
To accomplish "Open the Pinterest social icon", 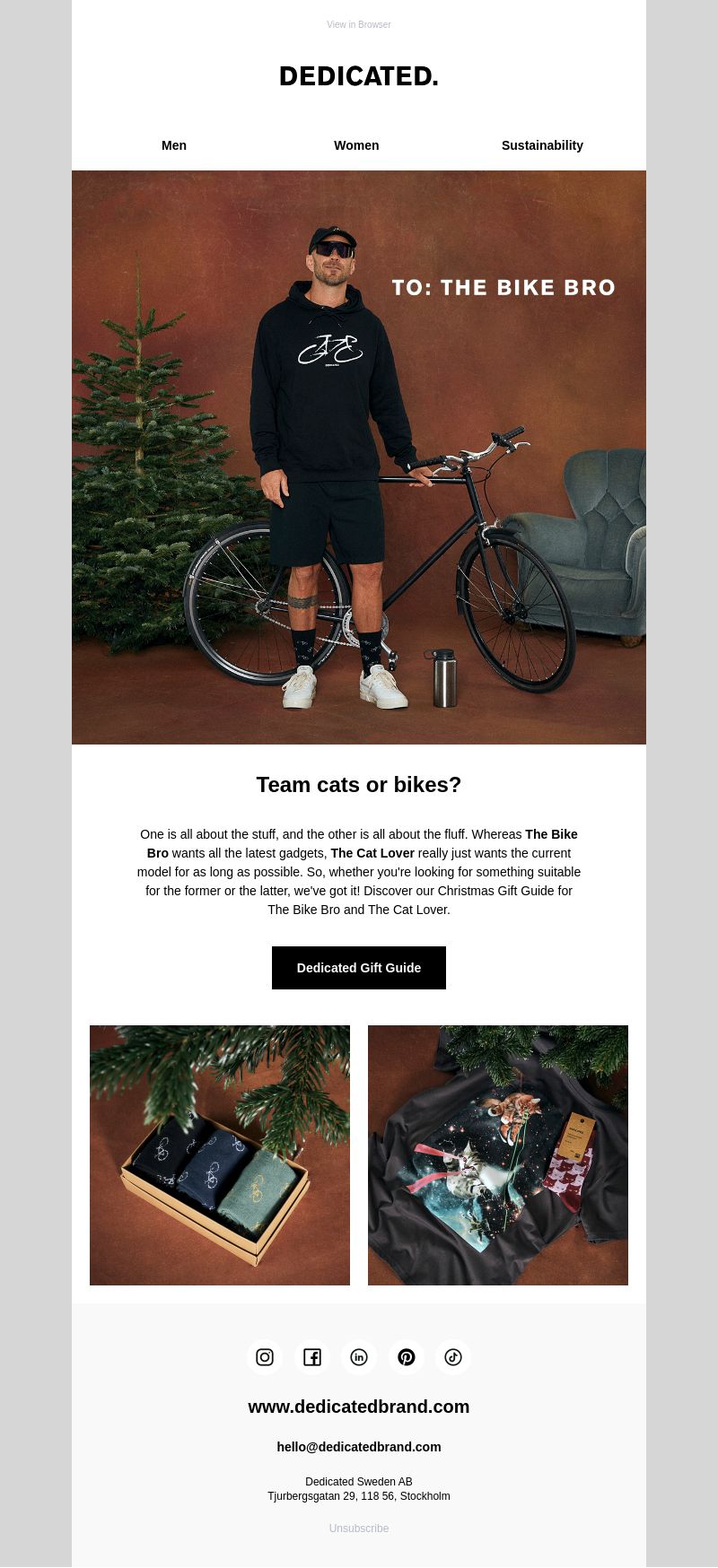I will click(407, 1357).
